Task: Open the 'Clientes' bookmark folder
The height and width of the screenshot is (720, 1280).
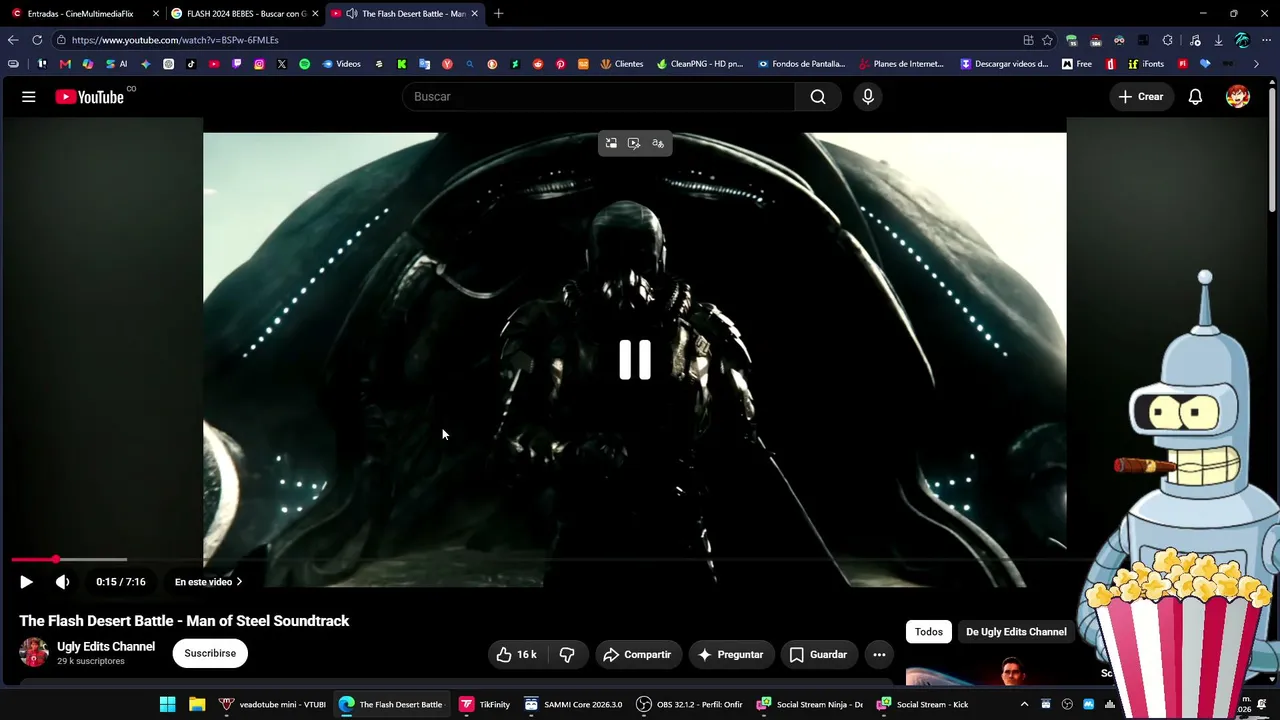Action: pos(622,64)
